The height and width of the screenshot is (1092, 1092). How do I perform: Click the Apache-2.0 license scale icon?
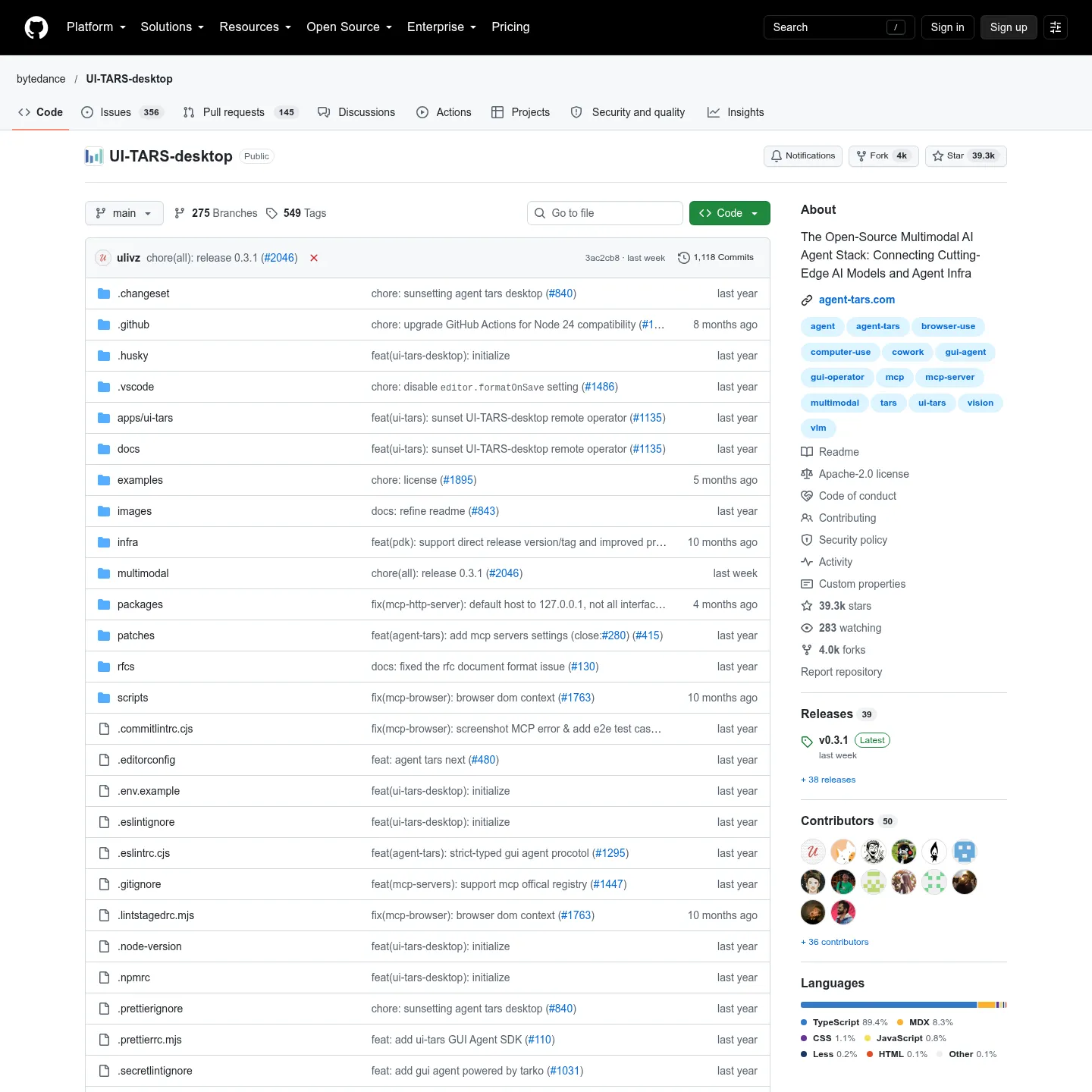click(x=807, y=474)
